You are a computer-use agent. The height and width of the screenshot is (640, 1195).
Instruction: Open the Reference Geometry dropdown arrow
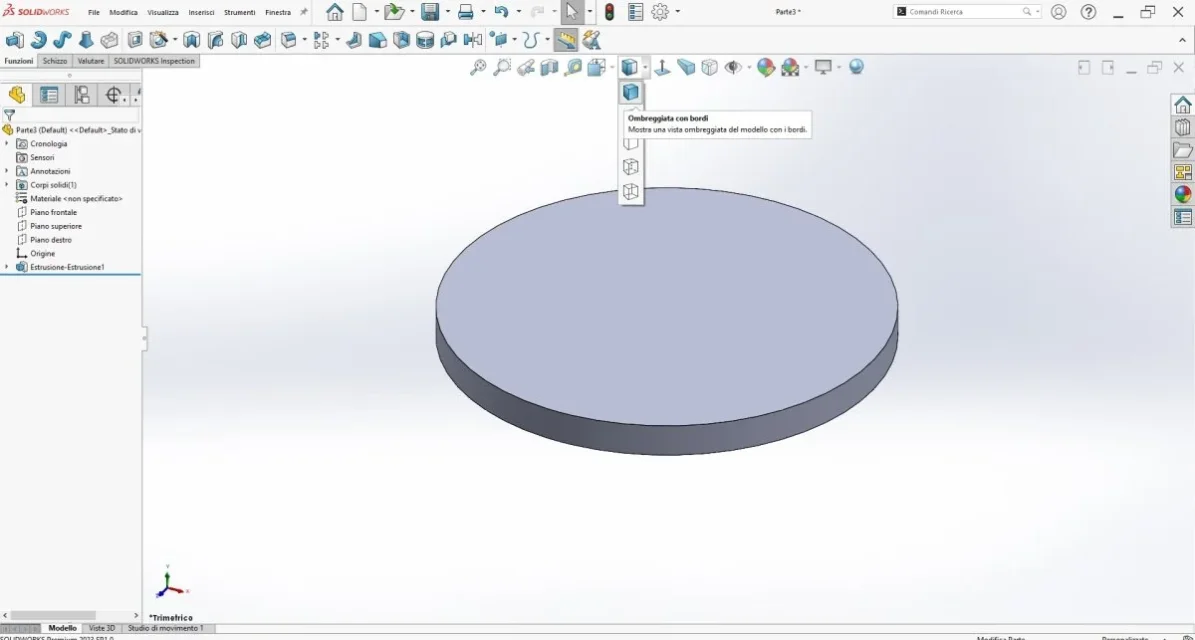coord(514,40)
